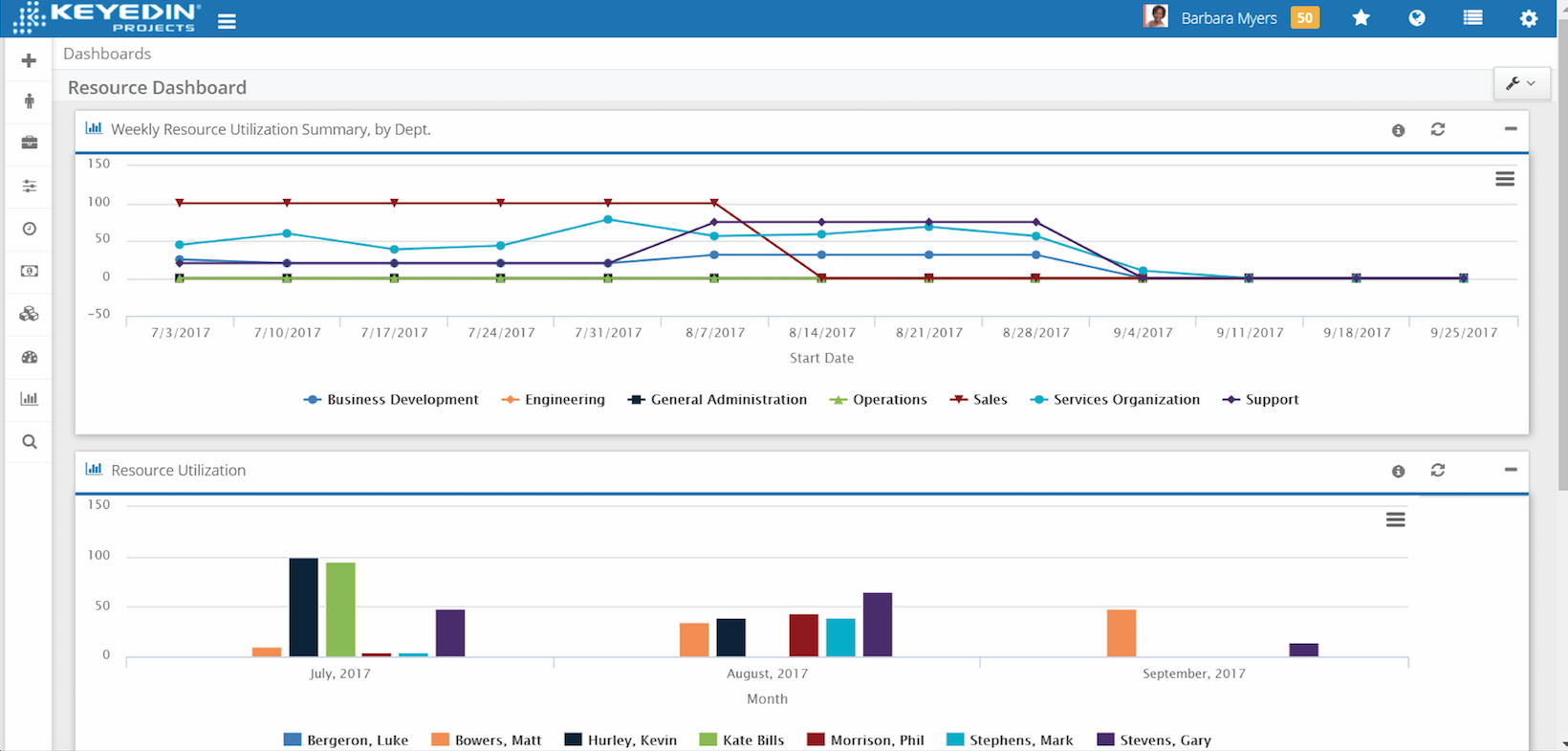Open the line chart context menu

pyautogui.click(x=1505, y=179)
